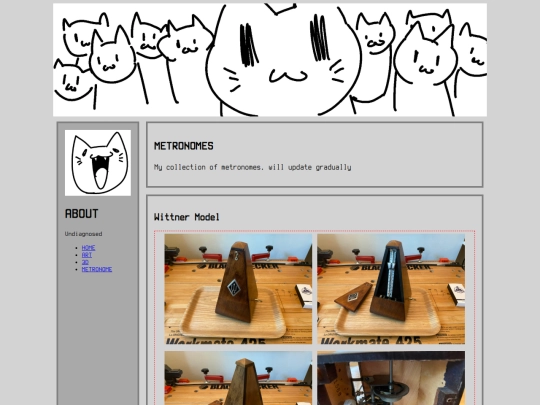Open the bottom-left metronome photo
The height and width of the screenshot is (405, 540).
pyautogui.click(x=238, y=378)
